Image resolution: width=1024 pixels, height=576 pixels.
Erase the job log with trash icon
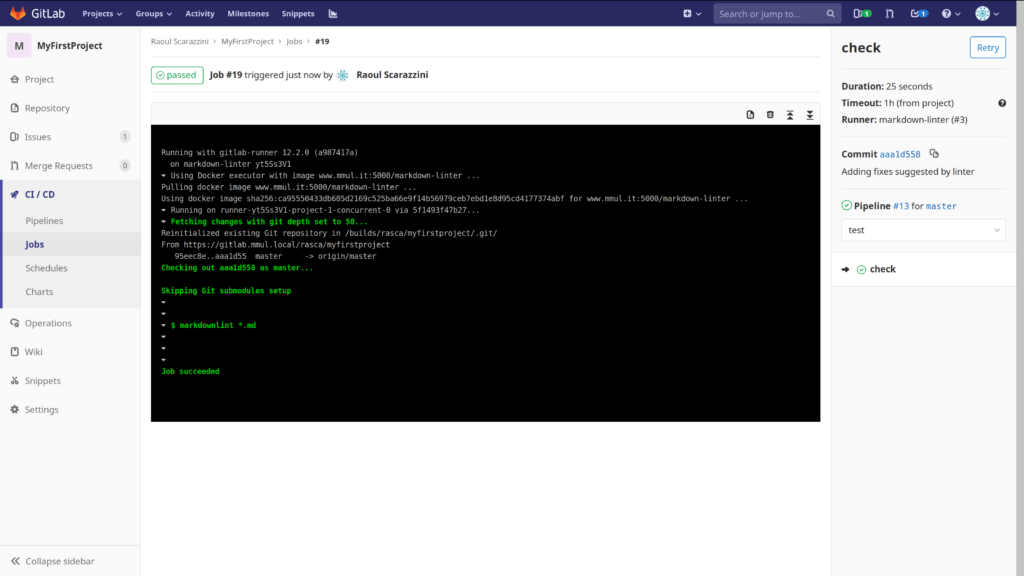(770, 114)
